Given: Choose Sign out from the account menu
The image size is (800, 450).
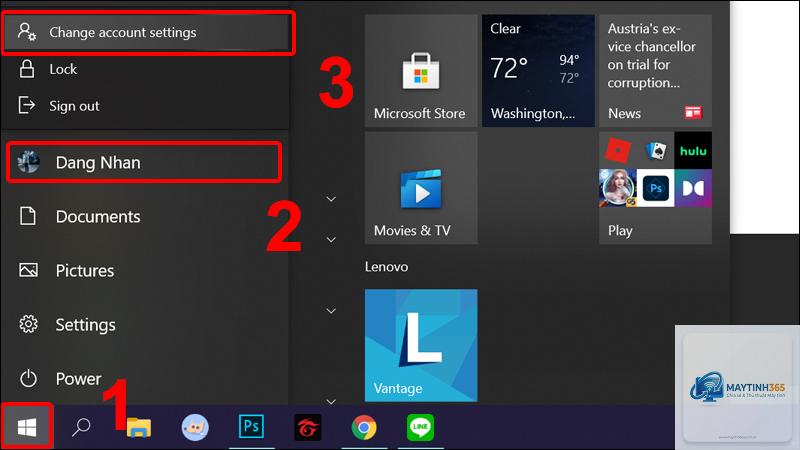Looking at the screenshot, I should (x=145, y=106).
